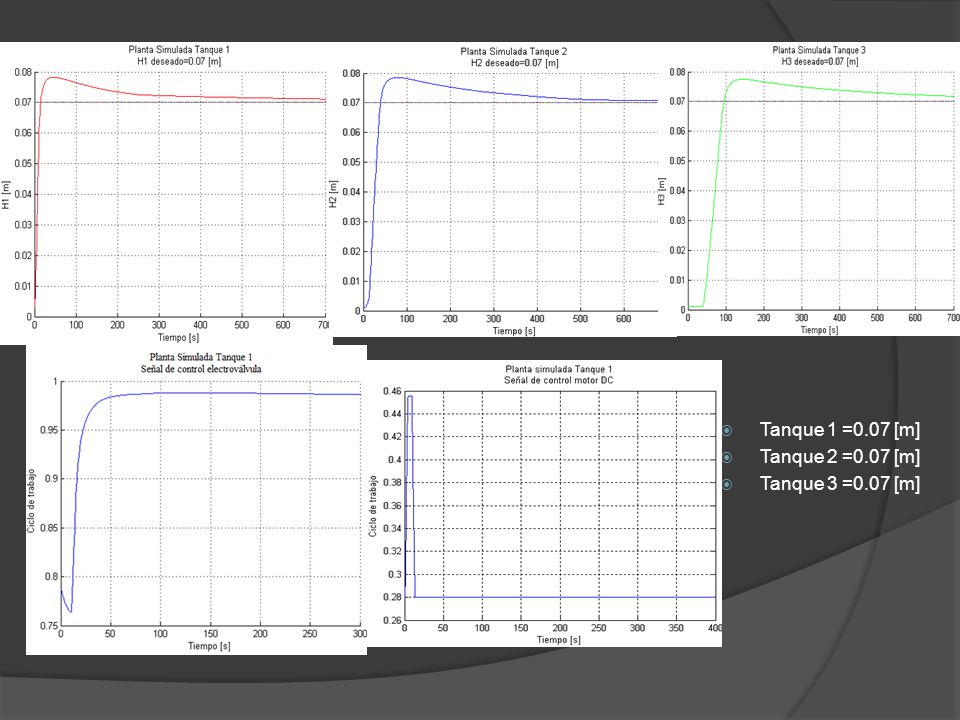Click 'Tiempo [s]' label under Tanque 1 plot
Viewport: 960px width, 720px height.
[178, 337]
